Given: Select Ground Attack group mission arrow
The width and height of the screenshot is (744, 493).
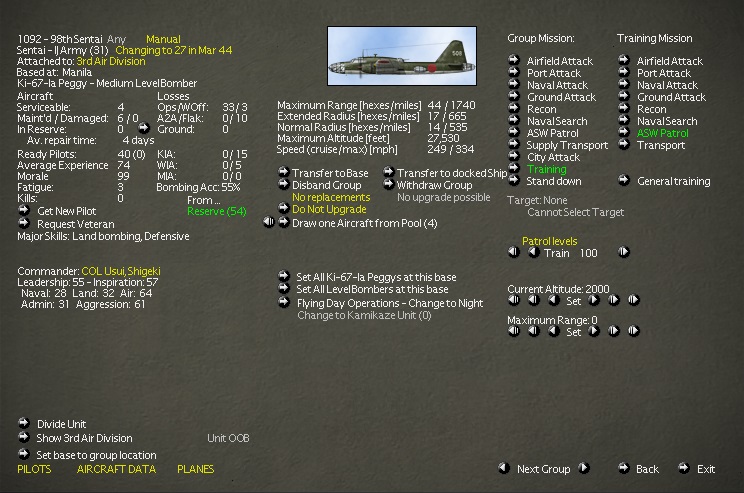Looking at the screenshot, I should tap(514, 95).
